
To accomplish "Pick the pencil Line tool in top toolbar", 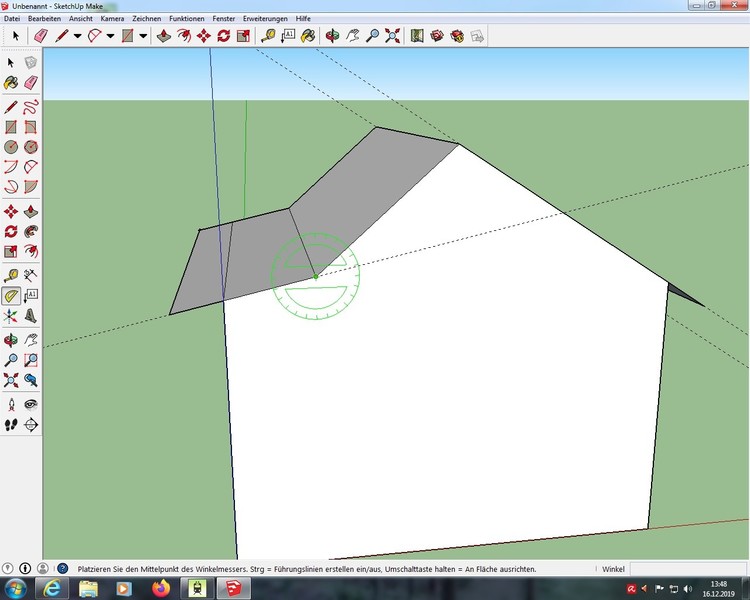I will pyautogui.click(x=62, y=36).
